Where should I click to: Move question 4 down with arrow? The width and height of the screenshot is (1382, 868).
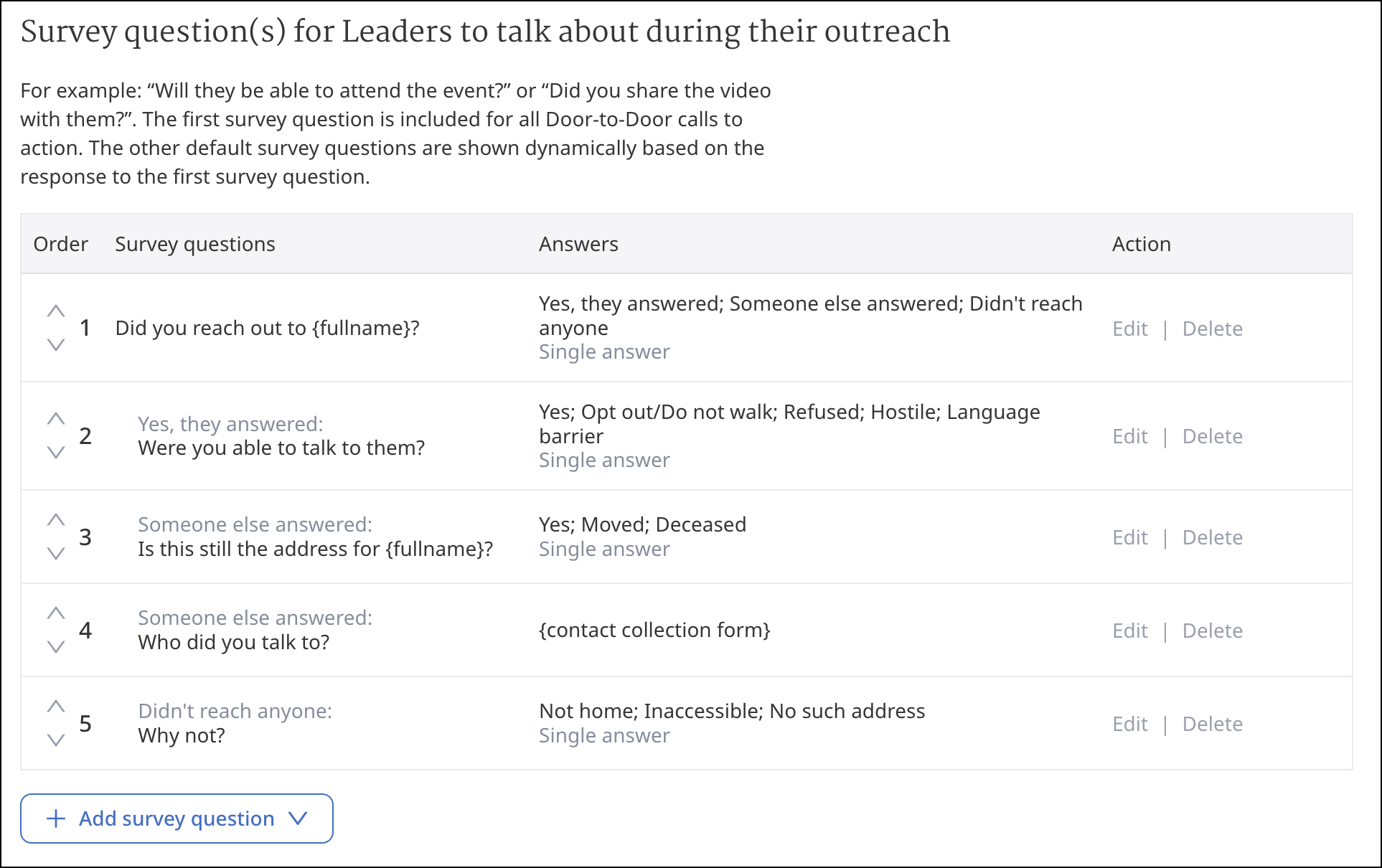[x=56, y=647]
